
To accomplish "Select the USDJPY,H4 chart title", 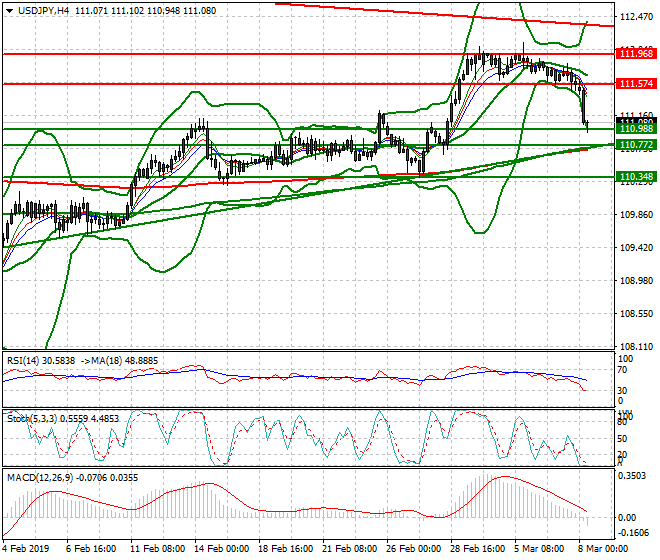I will coord(44,11).
